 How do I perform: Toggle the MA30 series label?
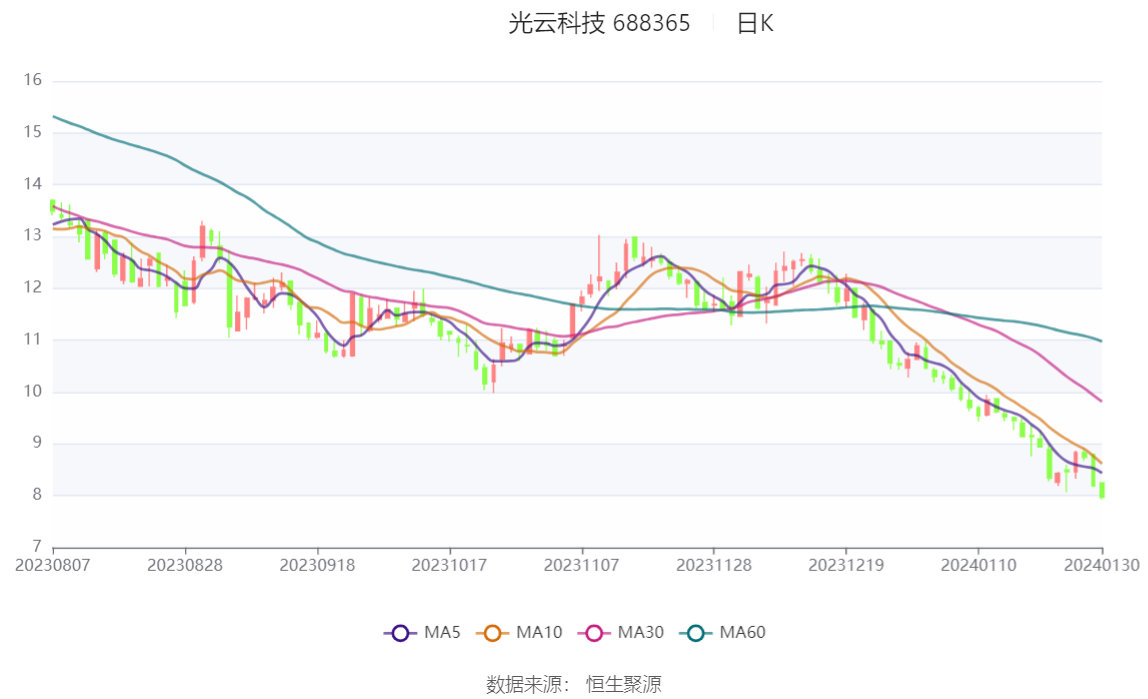click(x=641, y=632)
